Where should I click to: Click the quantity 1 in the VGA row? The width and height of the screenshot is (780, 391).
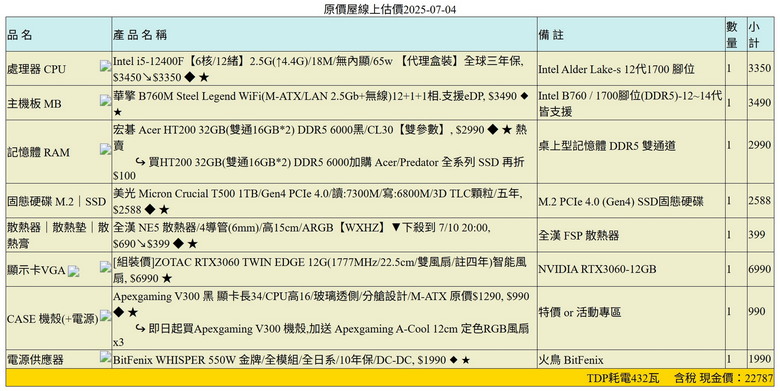coord(729,269)
